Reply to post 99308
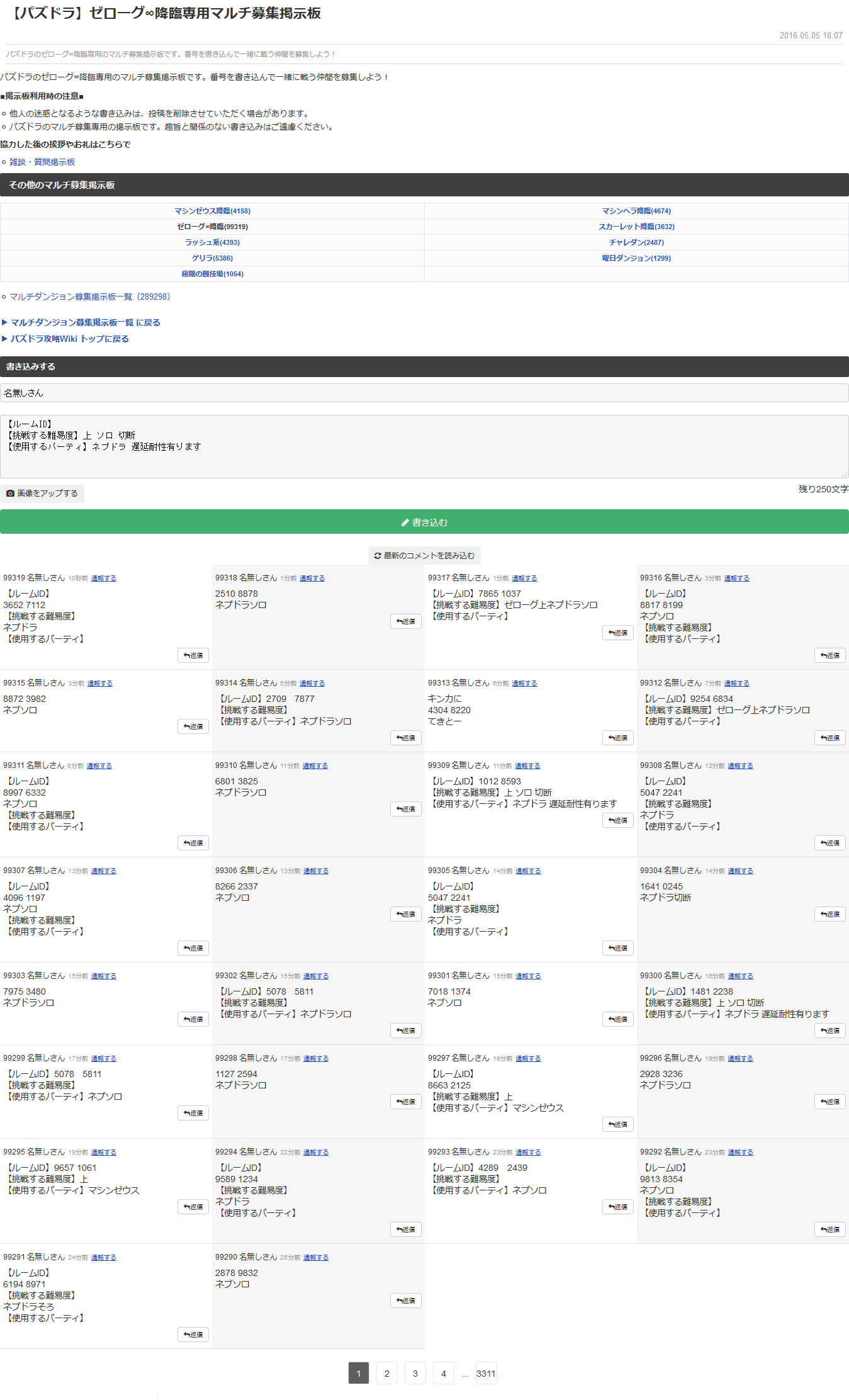849x1400 pixels. [830, 843]
